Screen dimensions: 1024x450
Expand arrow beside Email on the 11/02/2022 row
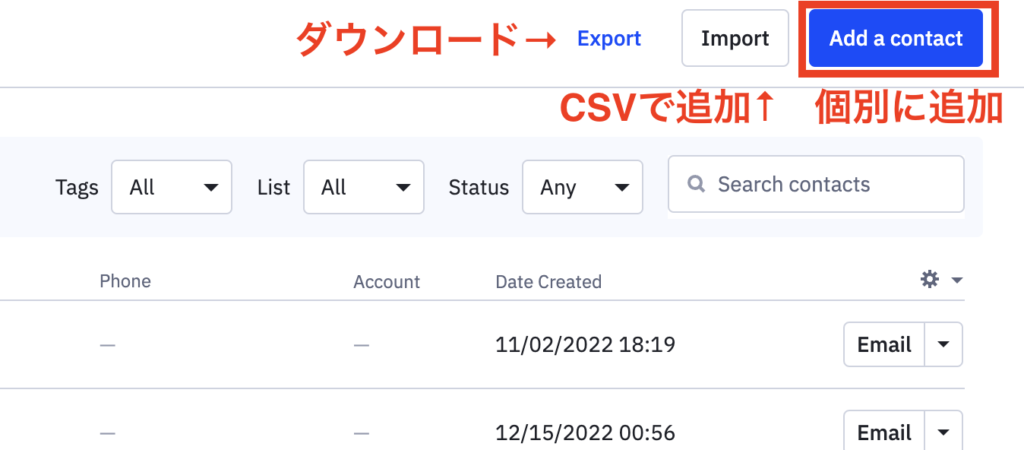(x=944, y=344)
